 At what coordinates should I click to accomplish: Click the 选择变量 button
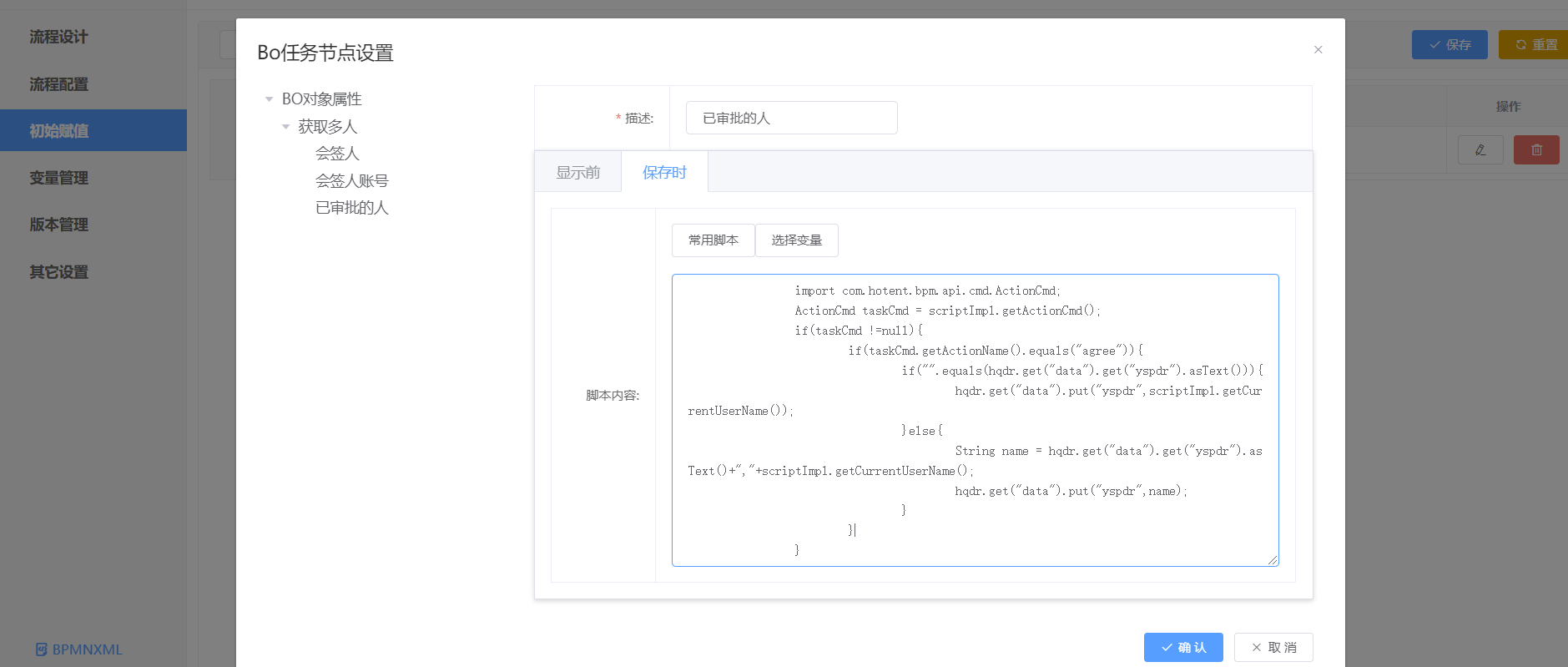(796, 240)
